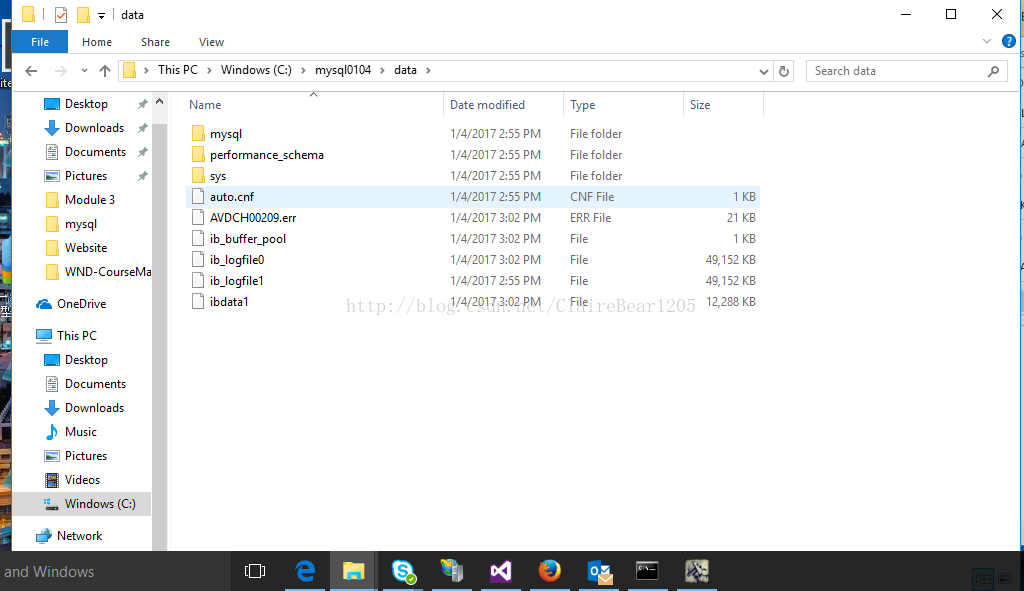1024x591 pixels.
Task: Click This PC in the breadcrumb bar
Action: pos(178,70)
